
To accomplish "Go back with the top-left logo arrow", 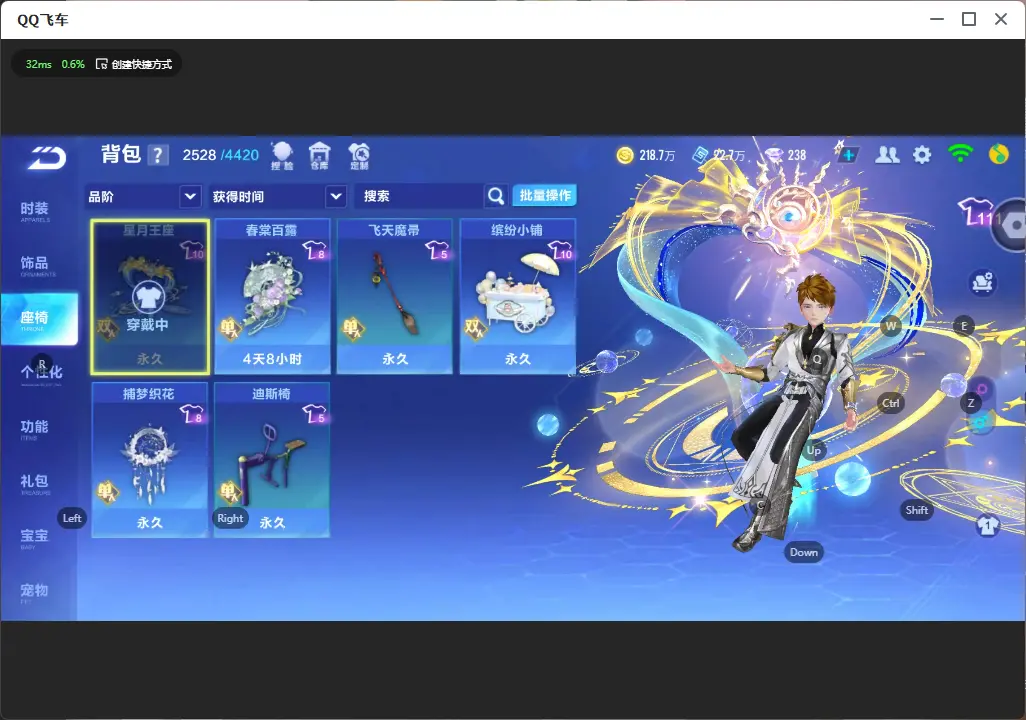I will pyautogui.click(x=46, y=158).
